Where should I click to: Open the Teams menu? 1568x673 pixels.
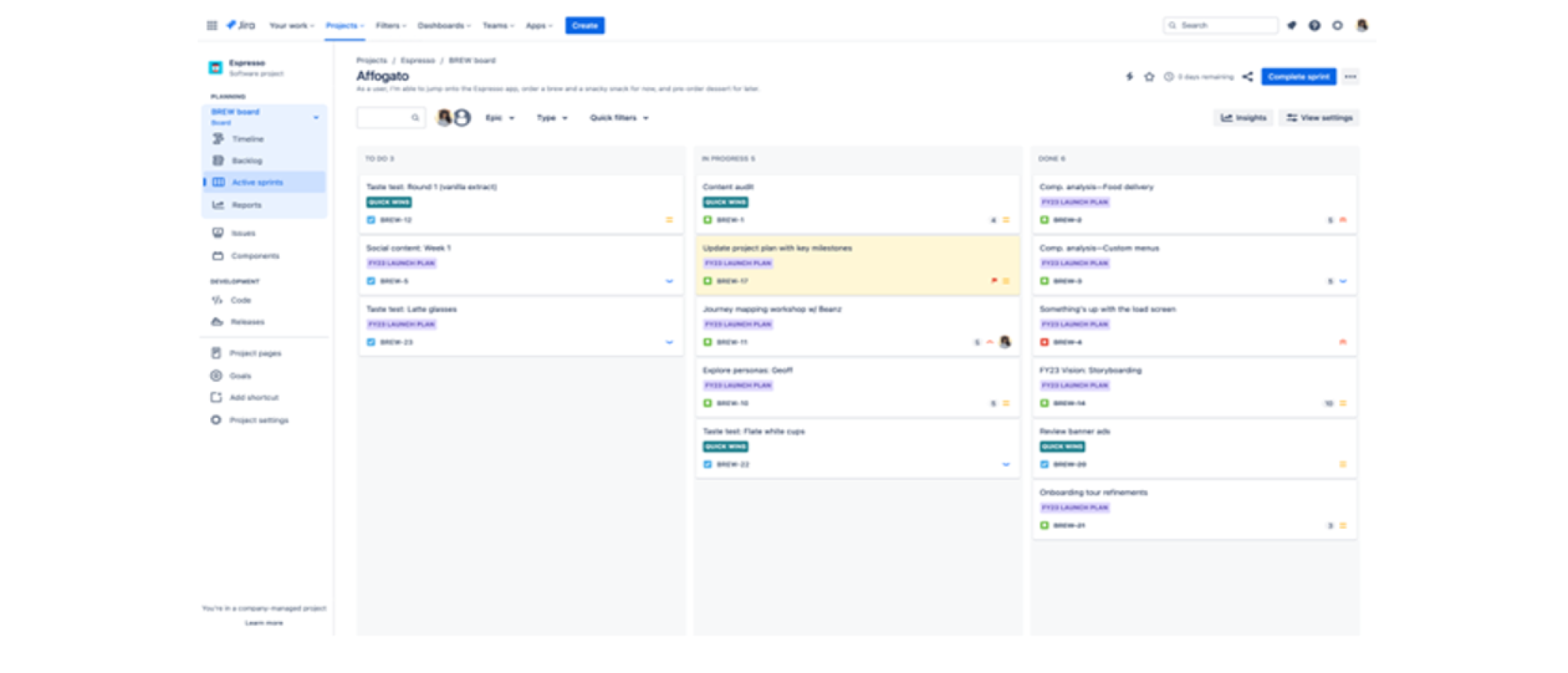coord(498,25)
